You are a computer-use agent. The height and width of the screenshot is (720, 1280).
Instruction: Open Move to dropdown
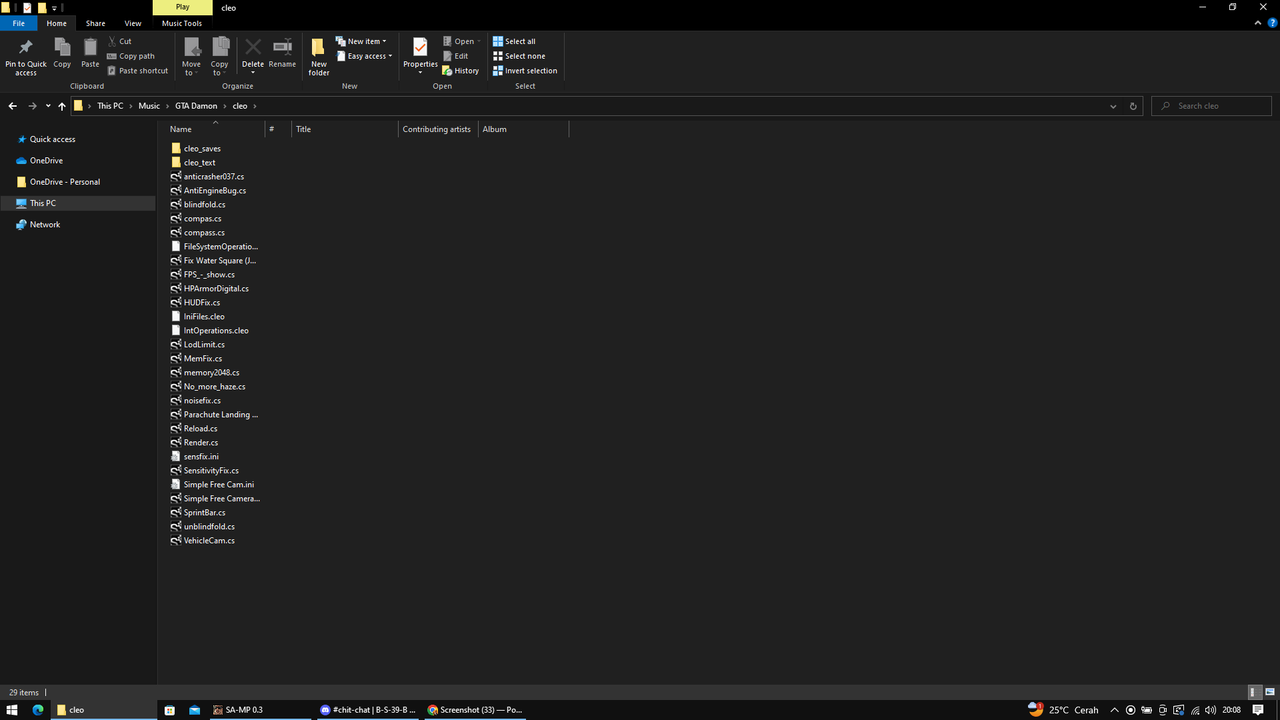pos(191,57)
